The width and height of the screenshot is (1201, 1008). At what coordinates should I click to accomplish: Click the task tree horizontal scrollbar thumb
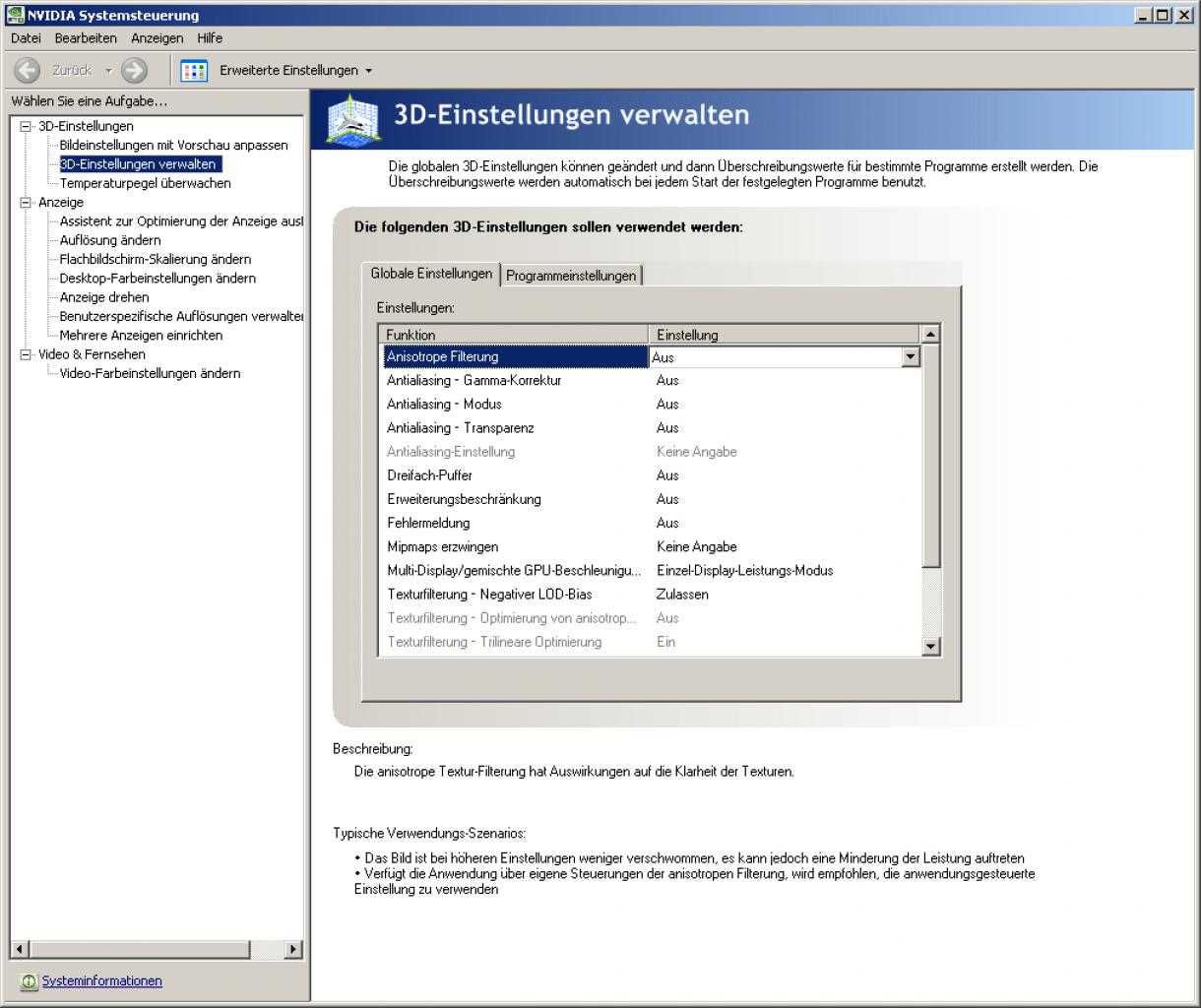[x=139, y=950]
